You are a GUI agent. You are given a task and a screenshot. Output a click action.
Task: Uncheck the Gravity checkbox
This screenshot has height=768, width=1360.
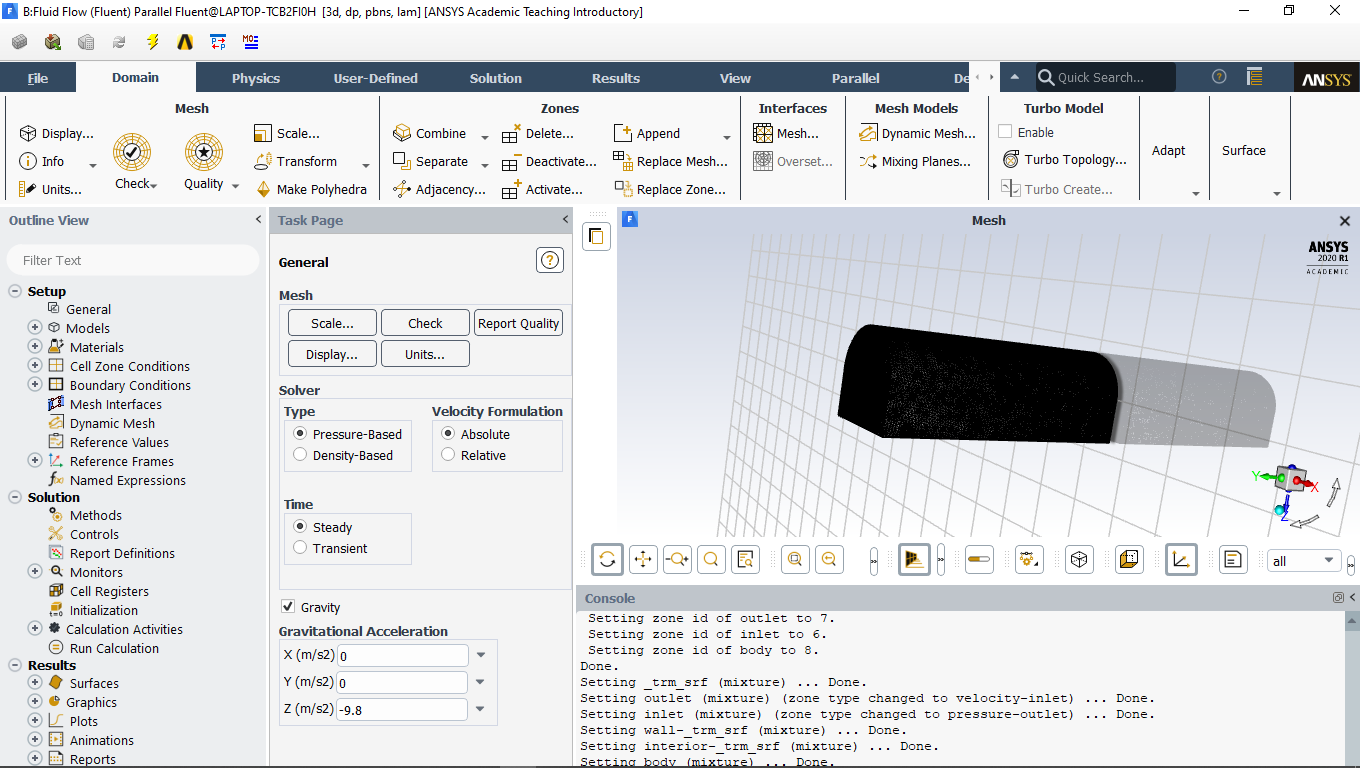(x=289, y=607)
